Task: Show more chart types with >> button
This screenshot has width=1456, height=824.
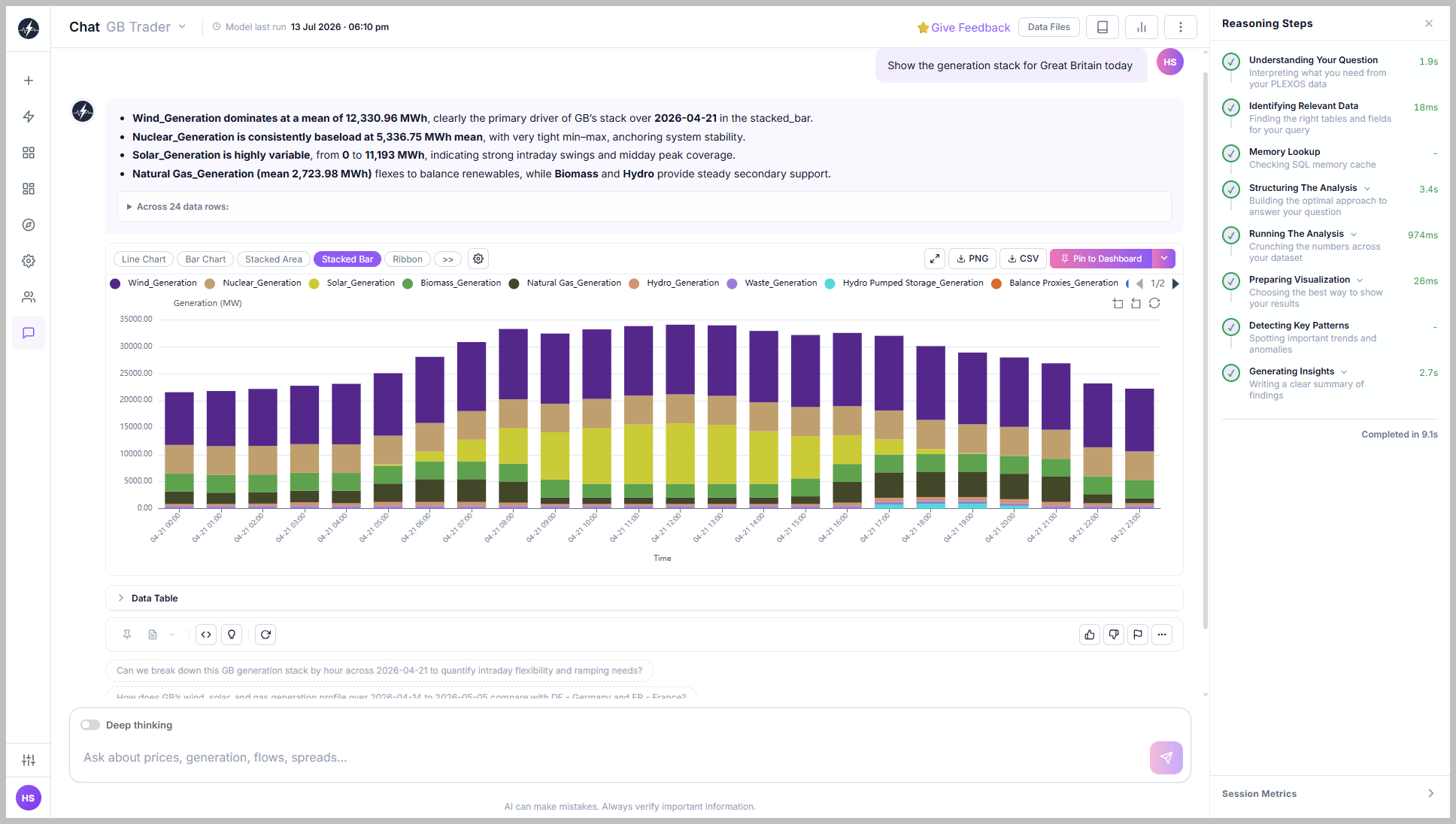Action: tap(448, 259)
